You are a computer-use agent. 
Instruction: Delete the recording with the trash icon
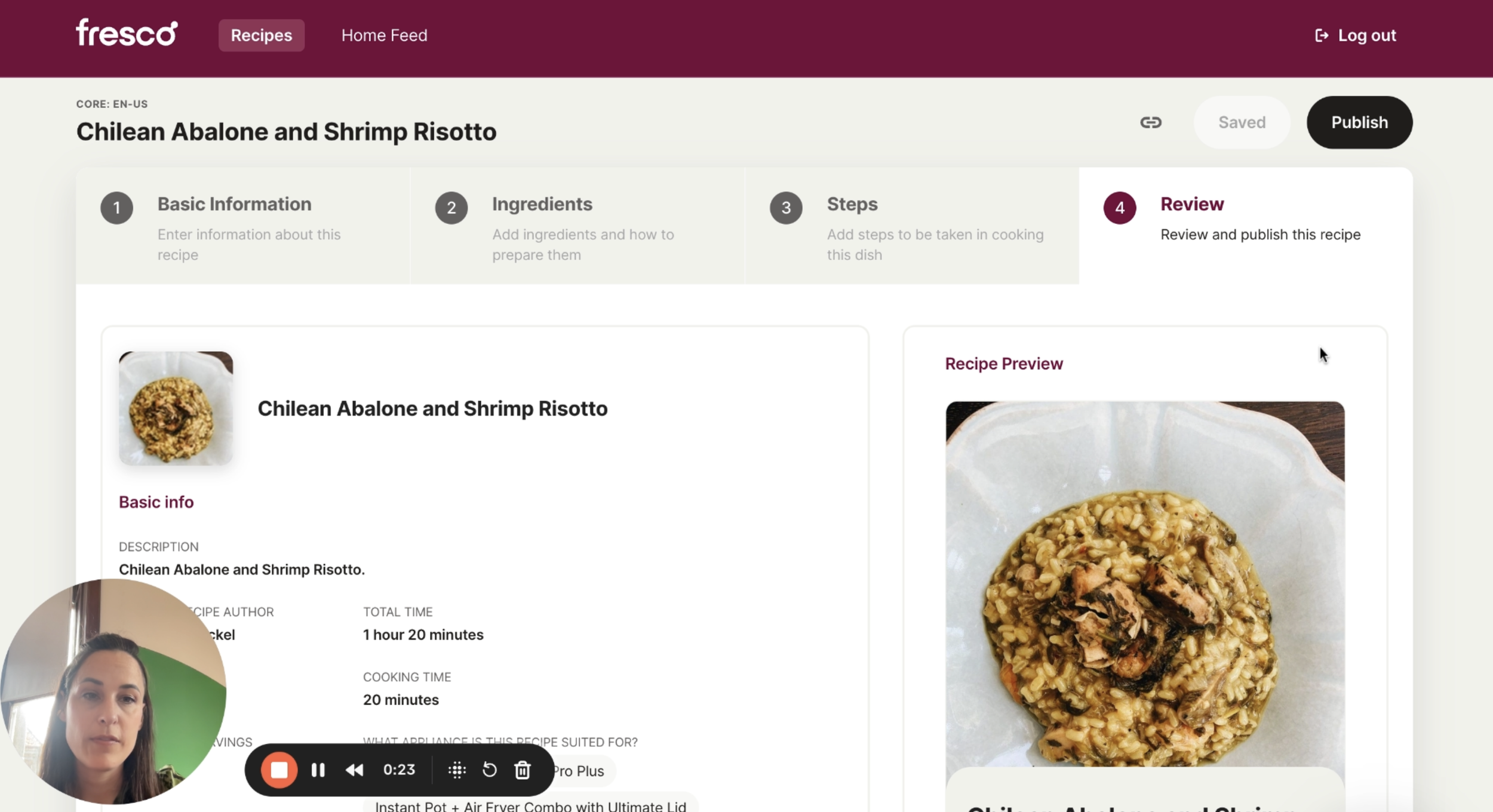[x=523, y=770]
